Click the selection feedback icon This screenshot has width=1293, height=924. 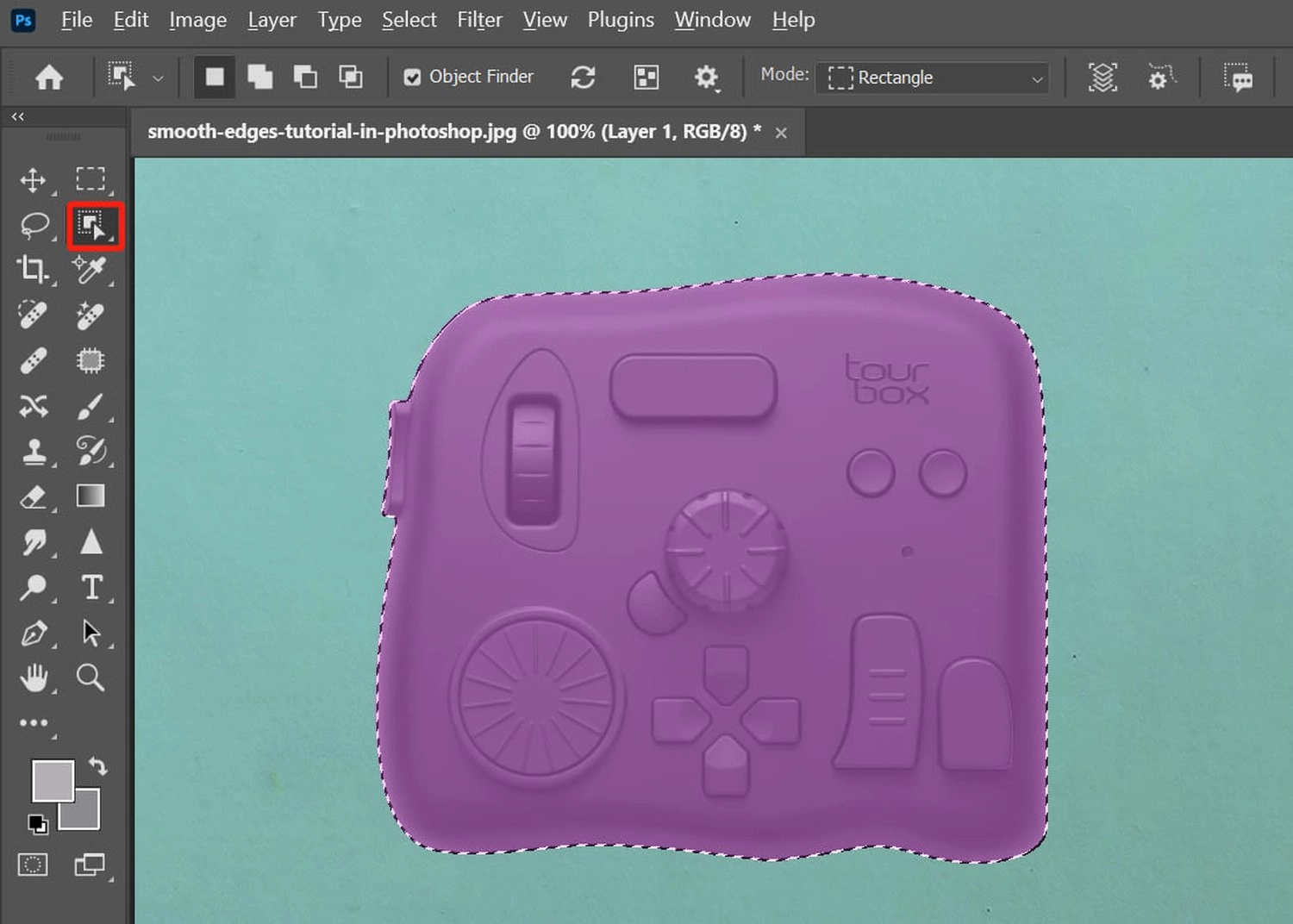[1239, 78]
